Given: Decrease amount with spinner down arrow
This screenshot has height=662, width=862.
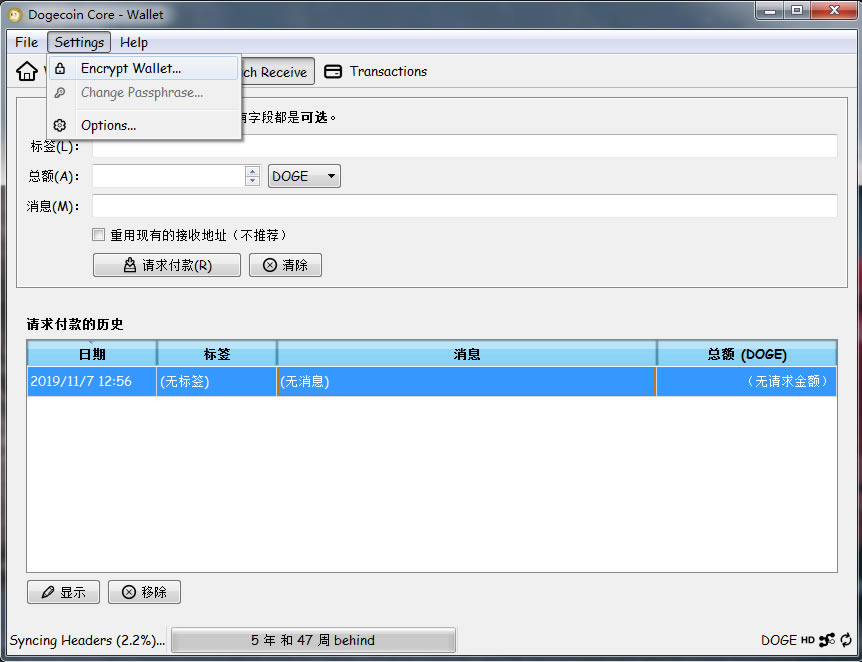Looking at the screenshot, I should (252, 180).
